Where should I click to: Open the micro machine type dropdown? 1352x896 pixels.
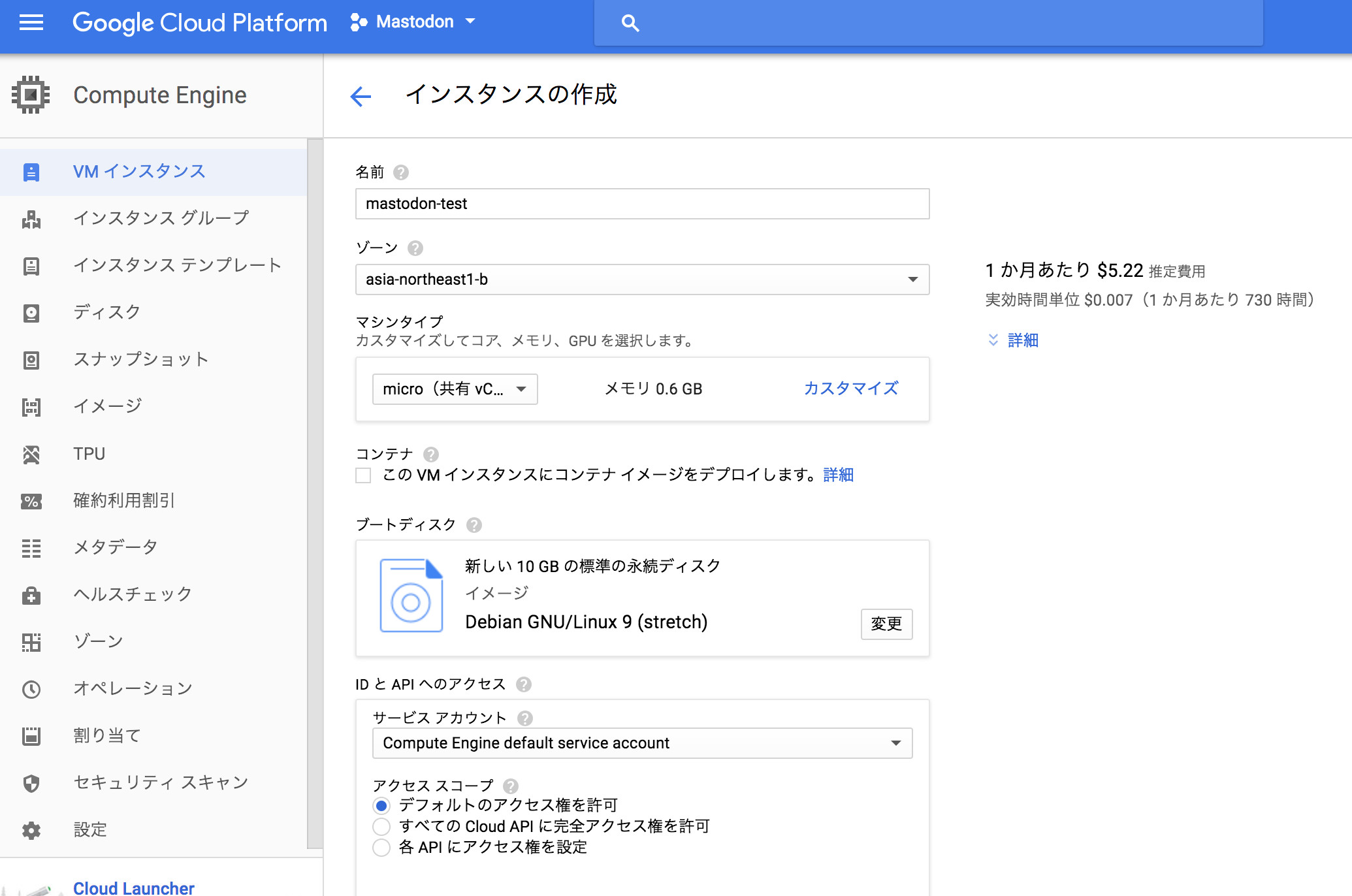(x=455, y=389)
